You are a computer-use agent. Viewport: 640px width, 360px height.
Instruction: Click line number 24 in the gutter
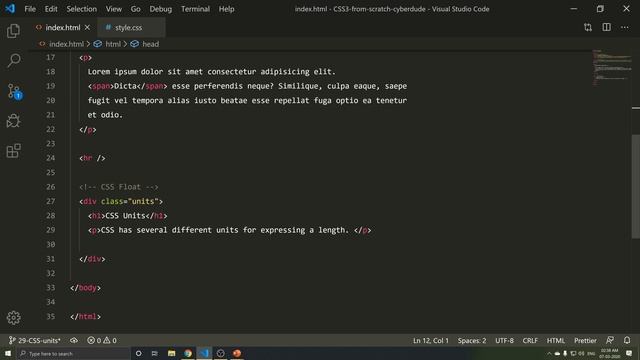coord(50,158)
